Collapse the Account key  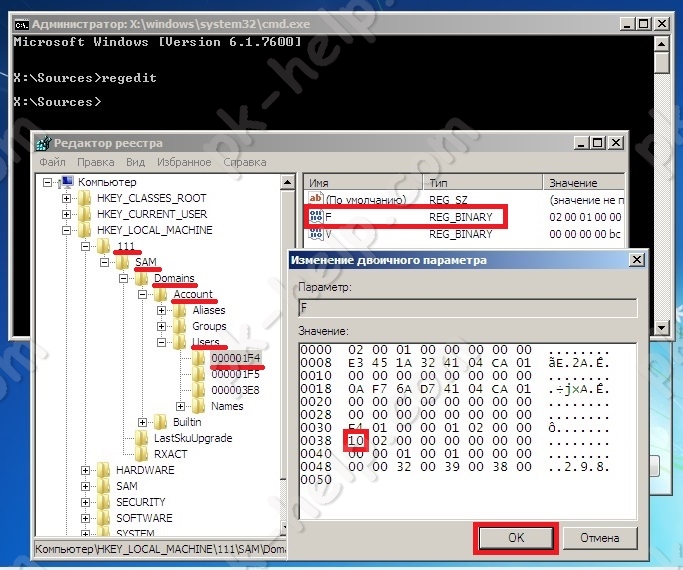(x=142, y=295)
